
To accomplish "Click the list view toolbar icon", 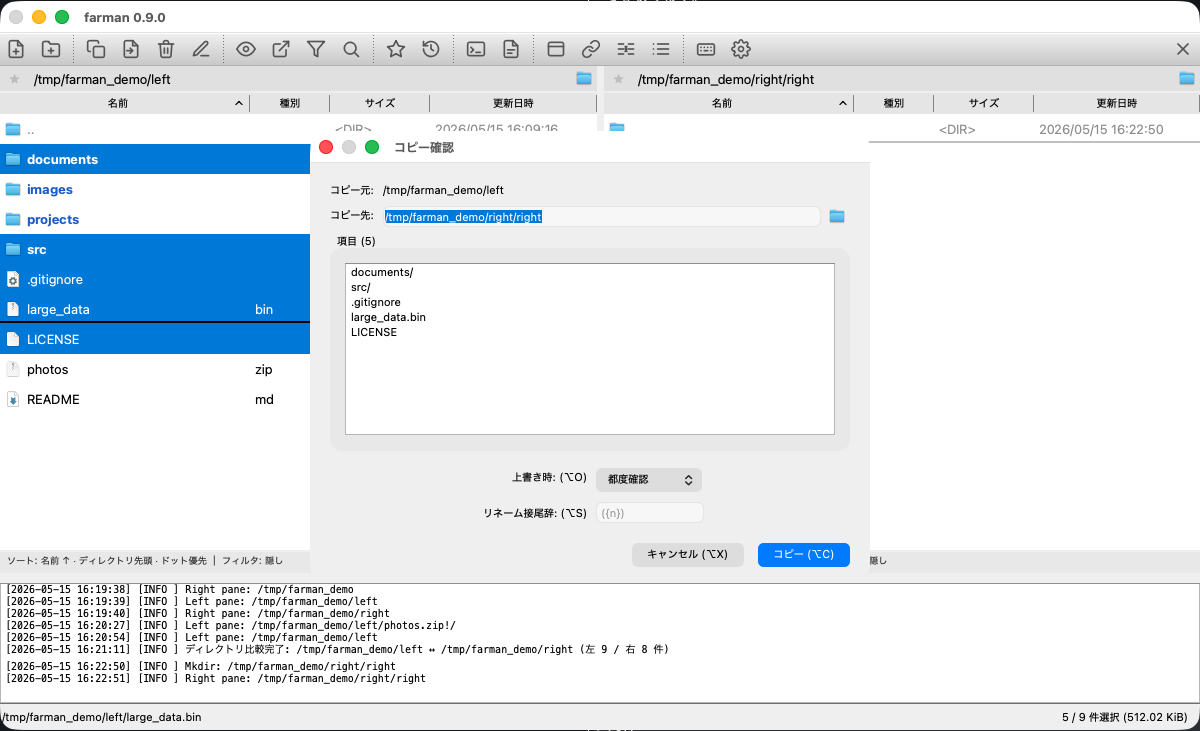I will pos(661,48).
